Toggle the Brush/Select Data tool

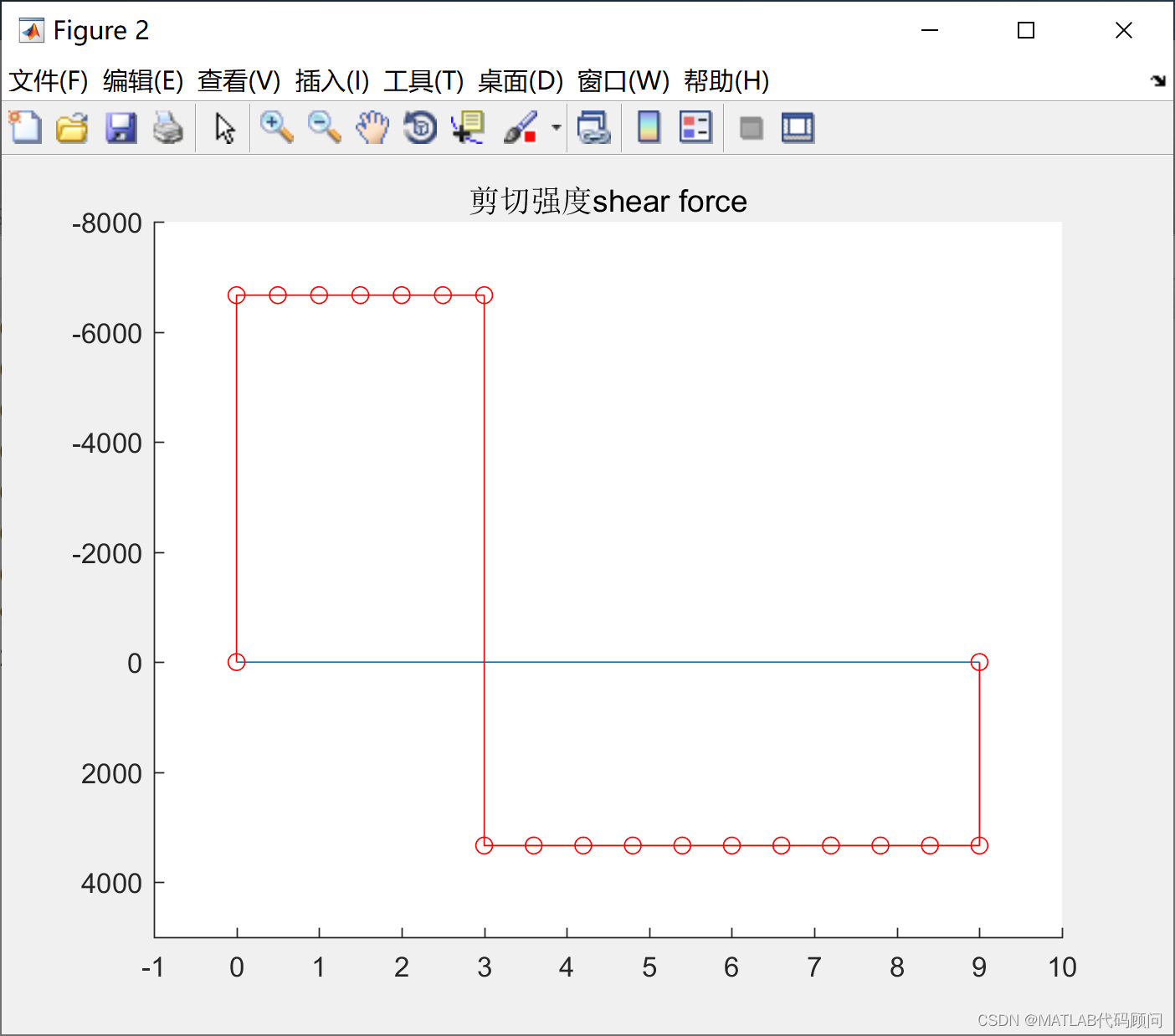pos(521,127)
